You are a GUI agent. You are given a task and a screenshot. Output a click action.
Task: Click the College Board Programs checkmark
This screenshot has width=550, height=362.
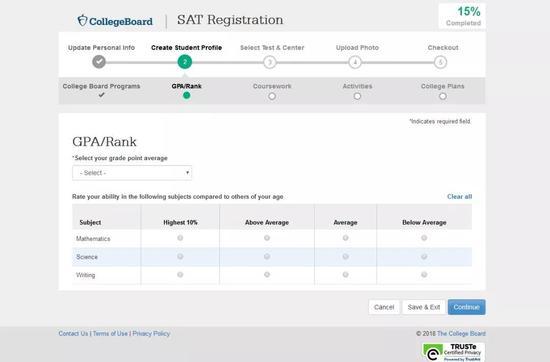coord(101,95)
